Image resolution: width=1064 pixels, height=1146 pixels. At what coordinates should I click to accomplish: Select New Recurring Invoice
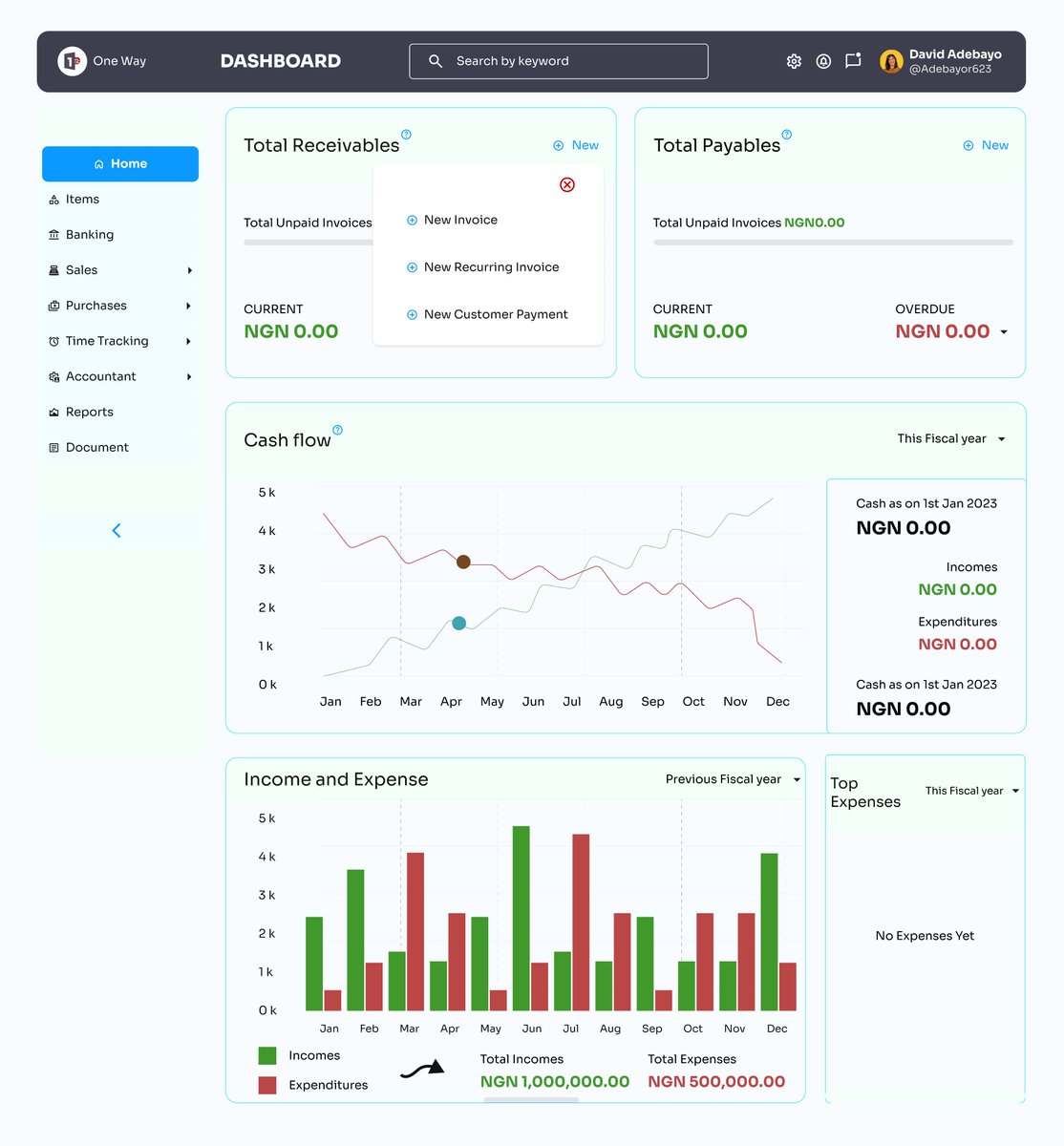pyautogui.click(x=482, y=267)
